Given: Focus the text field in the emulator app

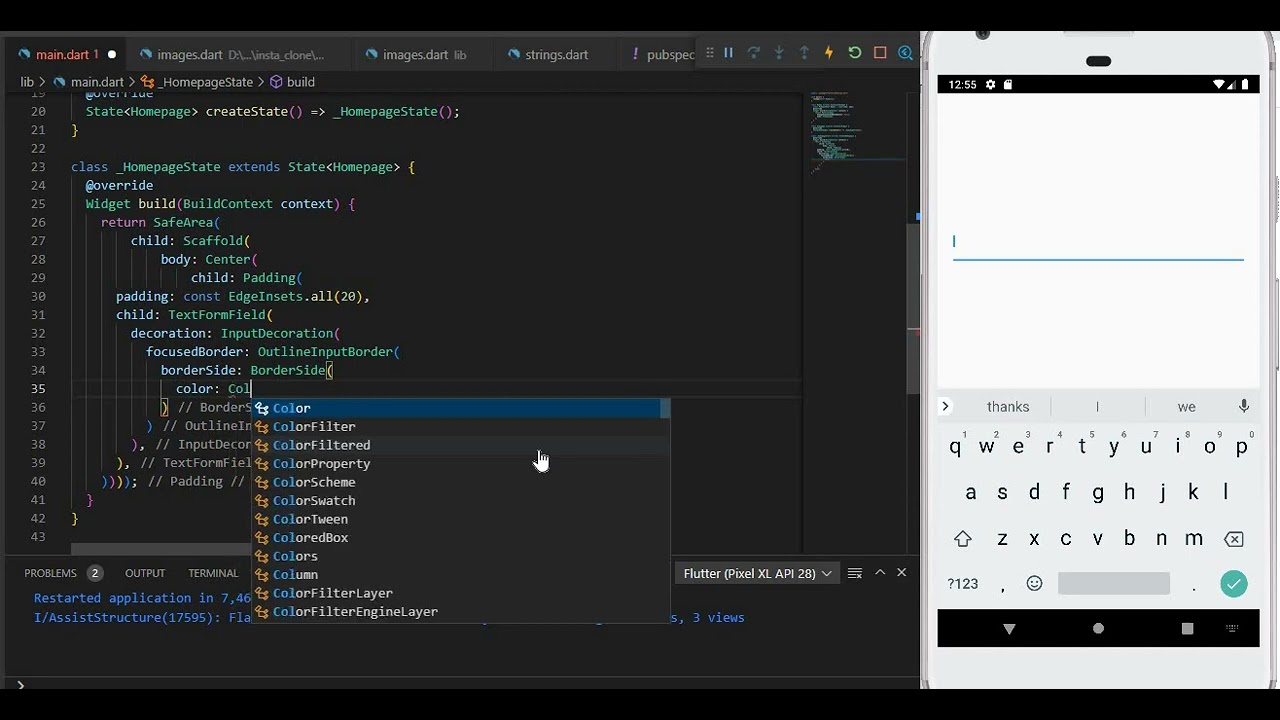Looking at the screenshot, I should point(1098,242).
